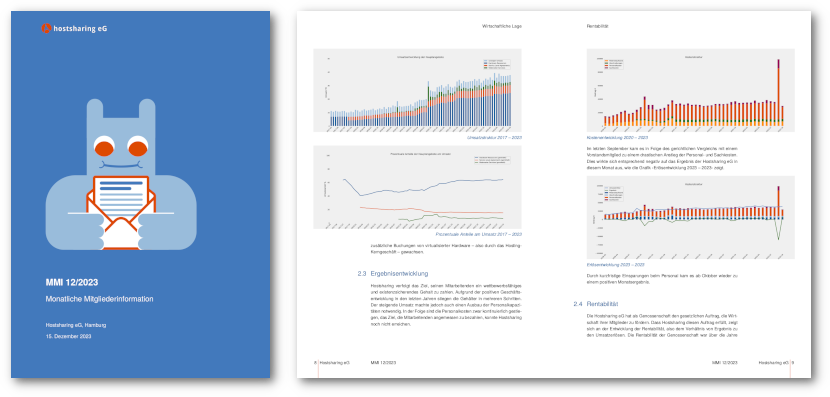Click the Rentabilität header on right page

598,26
